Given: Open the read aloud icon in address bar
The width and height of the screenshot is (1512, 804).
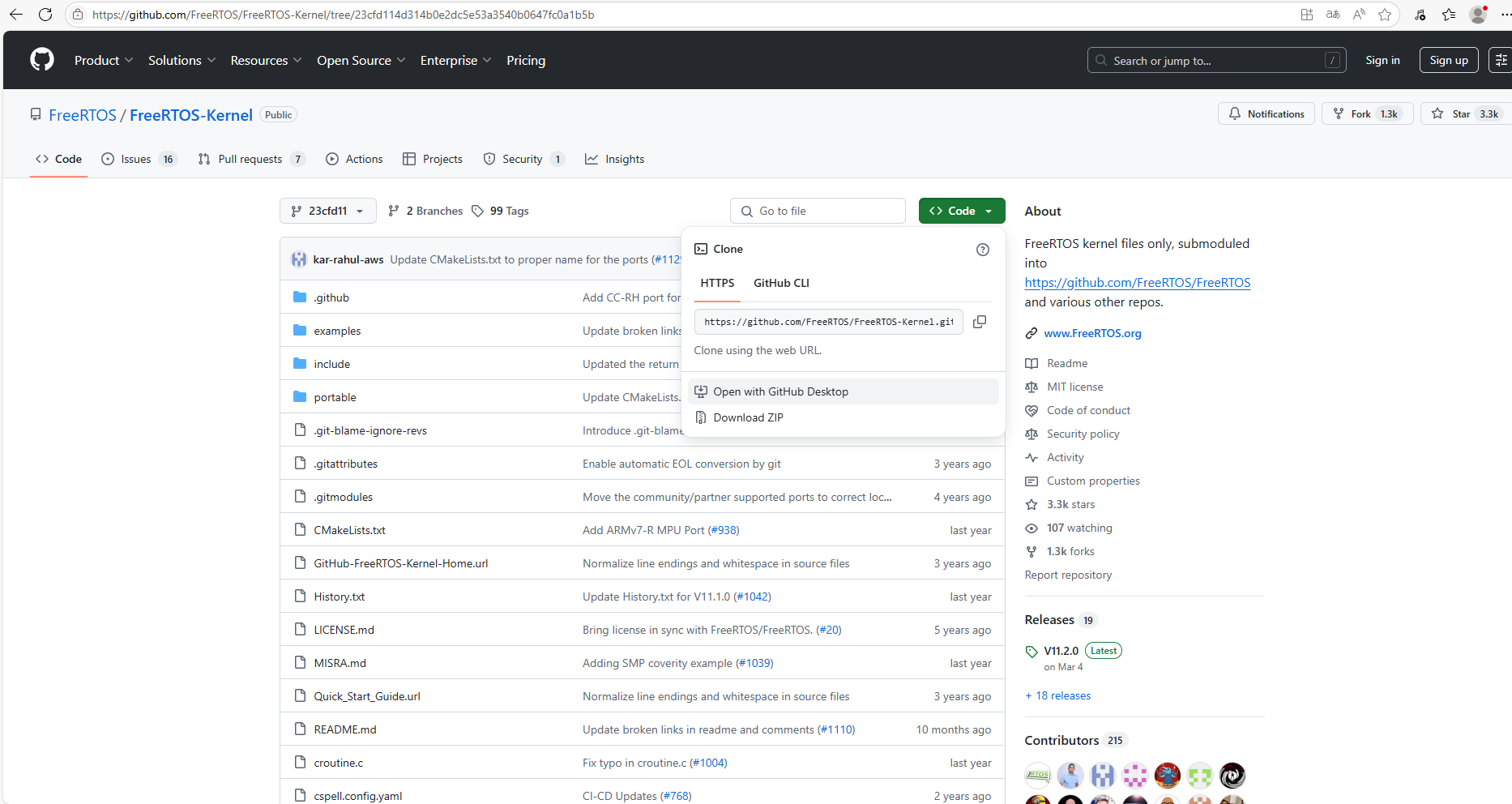Looking at the screenshot, I should pyautogui.click(x=1359, y=15).
